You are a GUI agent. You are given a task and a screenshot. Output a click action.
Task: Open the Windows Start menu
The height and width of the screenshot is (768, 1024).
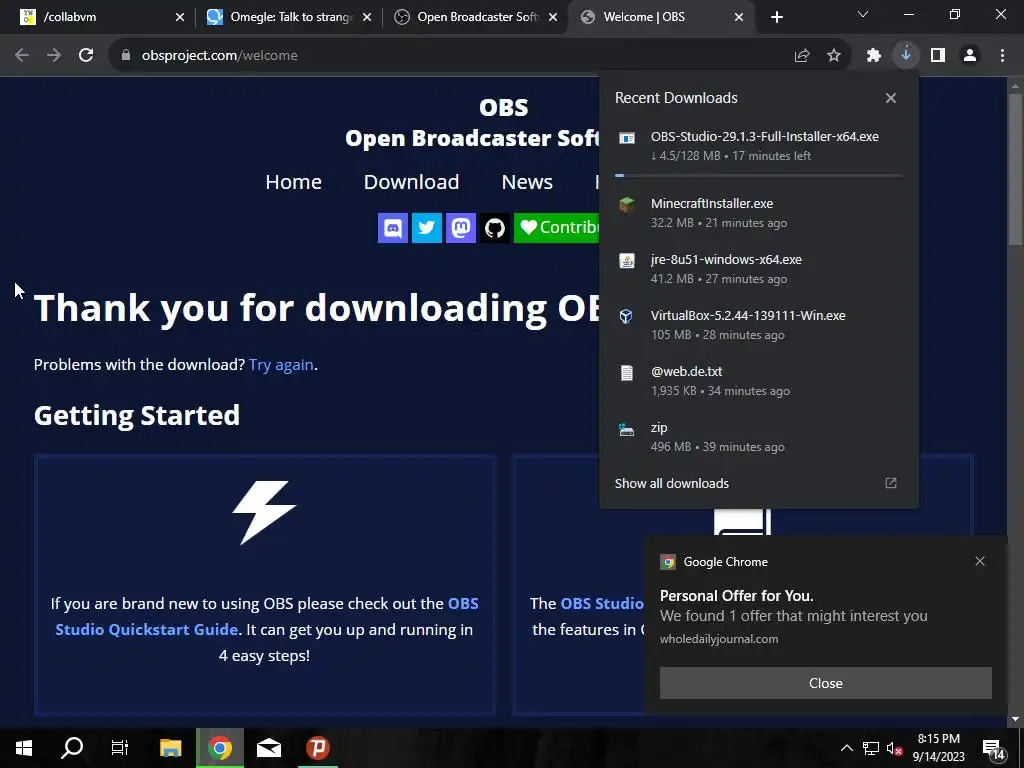point(24,748)
